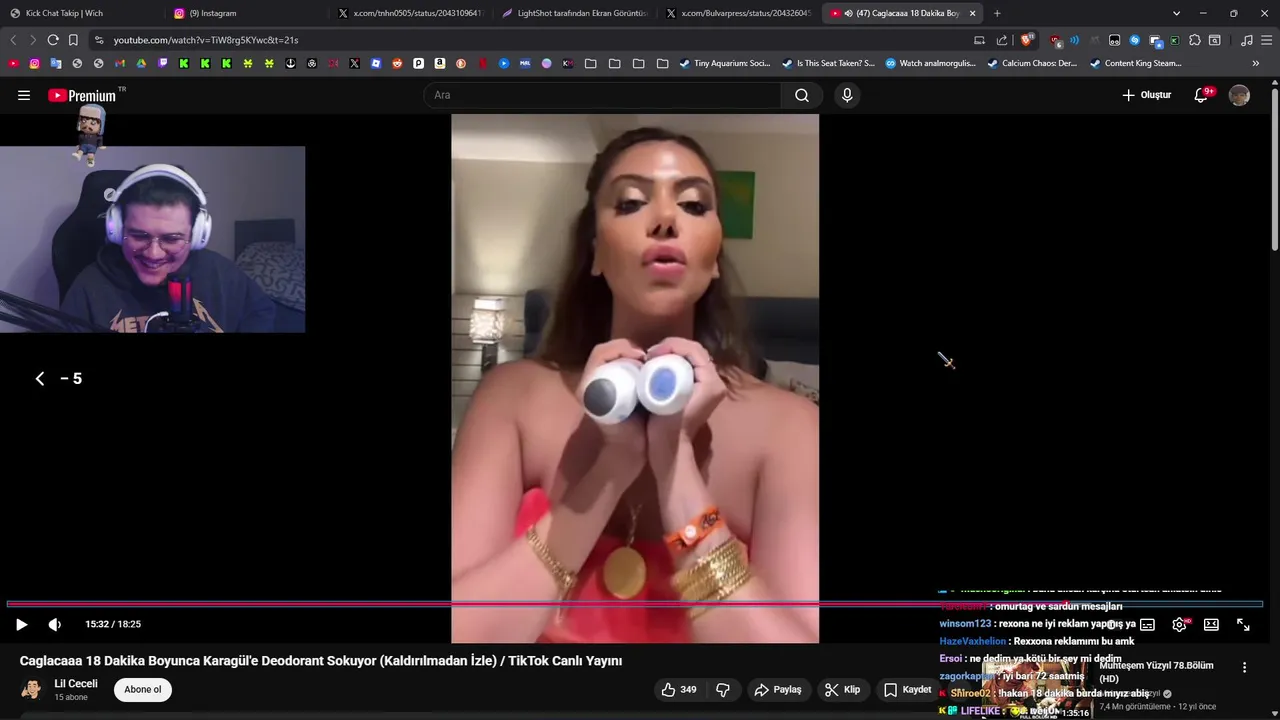Open the music note media control icon
The height and width of the screenshot is (720, 1280).
point(1246,40)
